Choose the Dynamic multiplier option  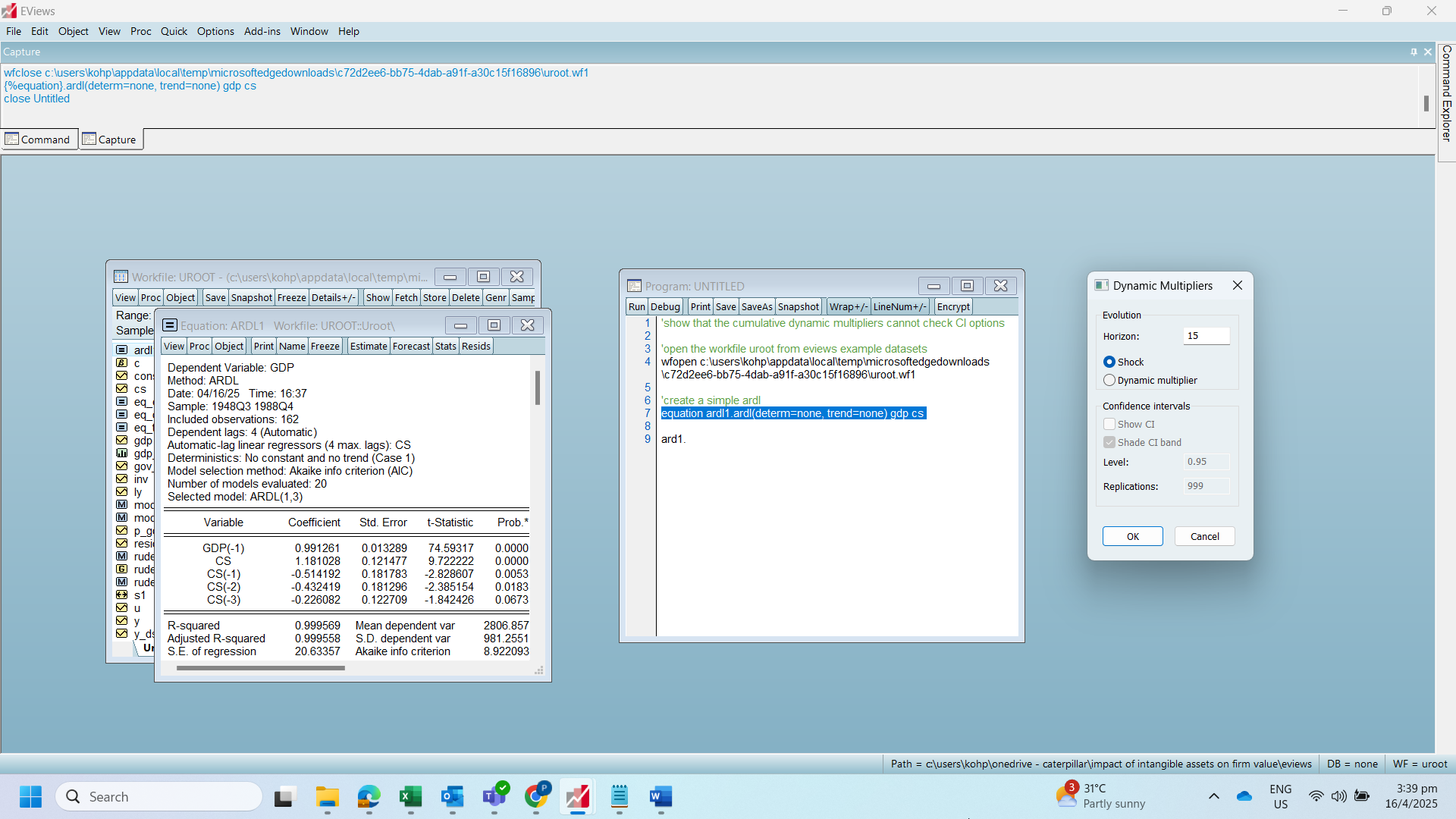1110,380
